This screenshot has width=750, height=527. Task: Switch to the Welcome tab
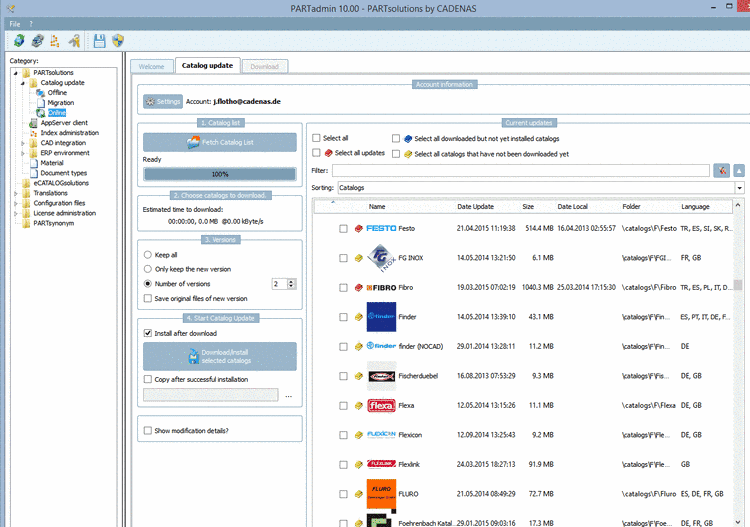(152, 66)
